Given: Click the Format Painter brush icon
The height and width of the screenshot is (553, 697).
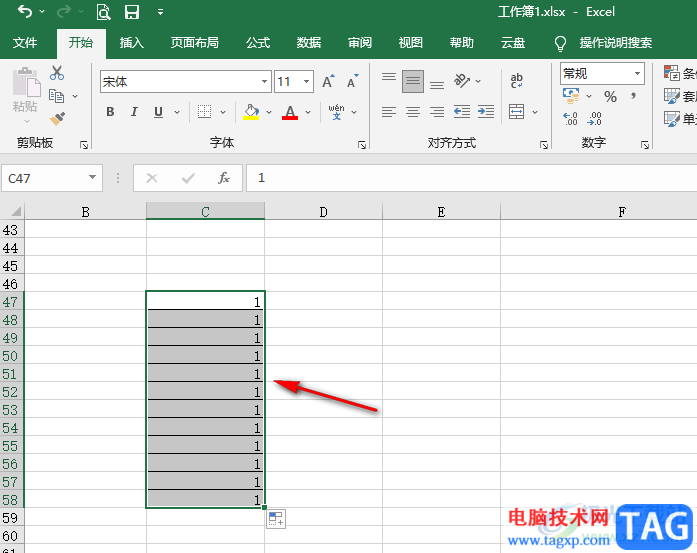Looking at the screenshot, I should coord(57,119).
